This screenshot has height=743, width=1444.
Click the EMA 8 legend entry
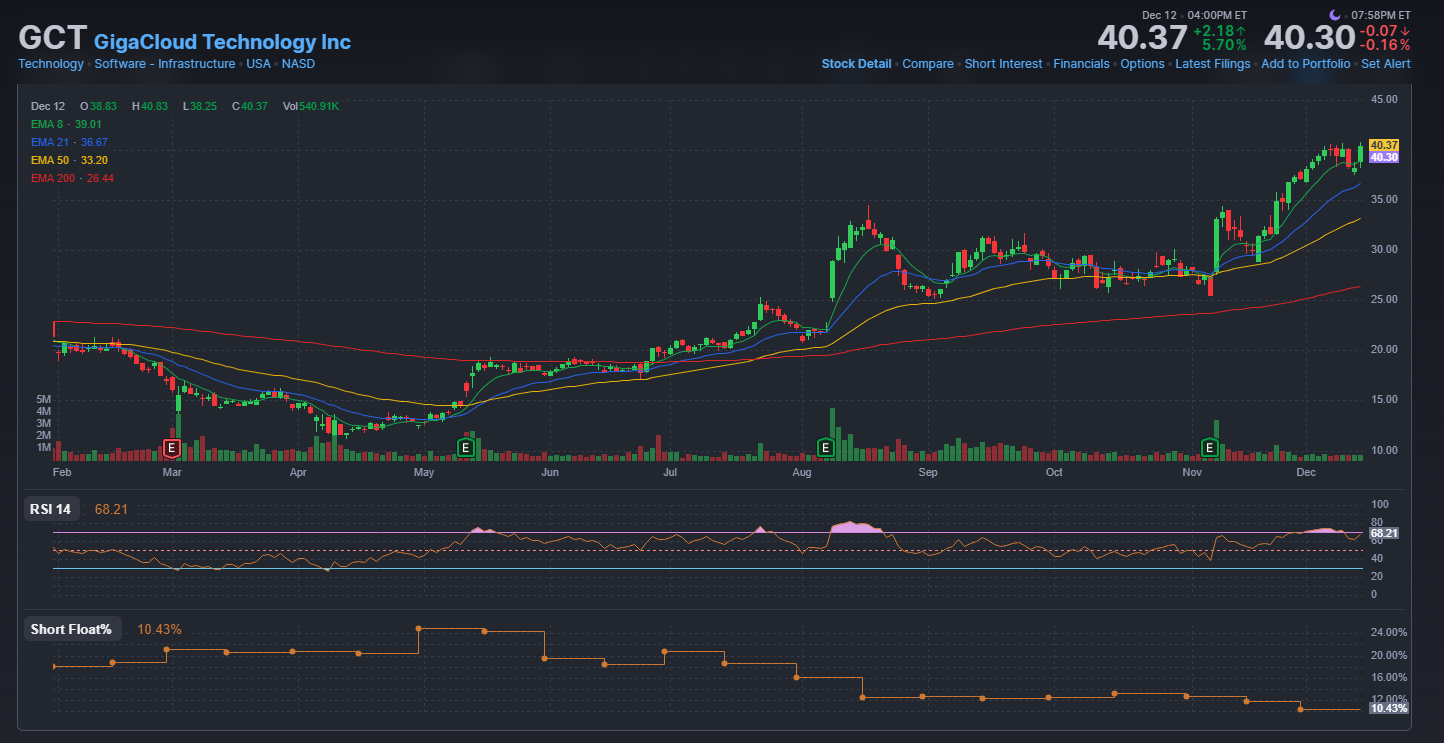point(66,124)
